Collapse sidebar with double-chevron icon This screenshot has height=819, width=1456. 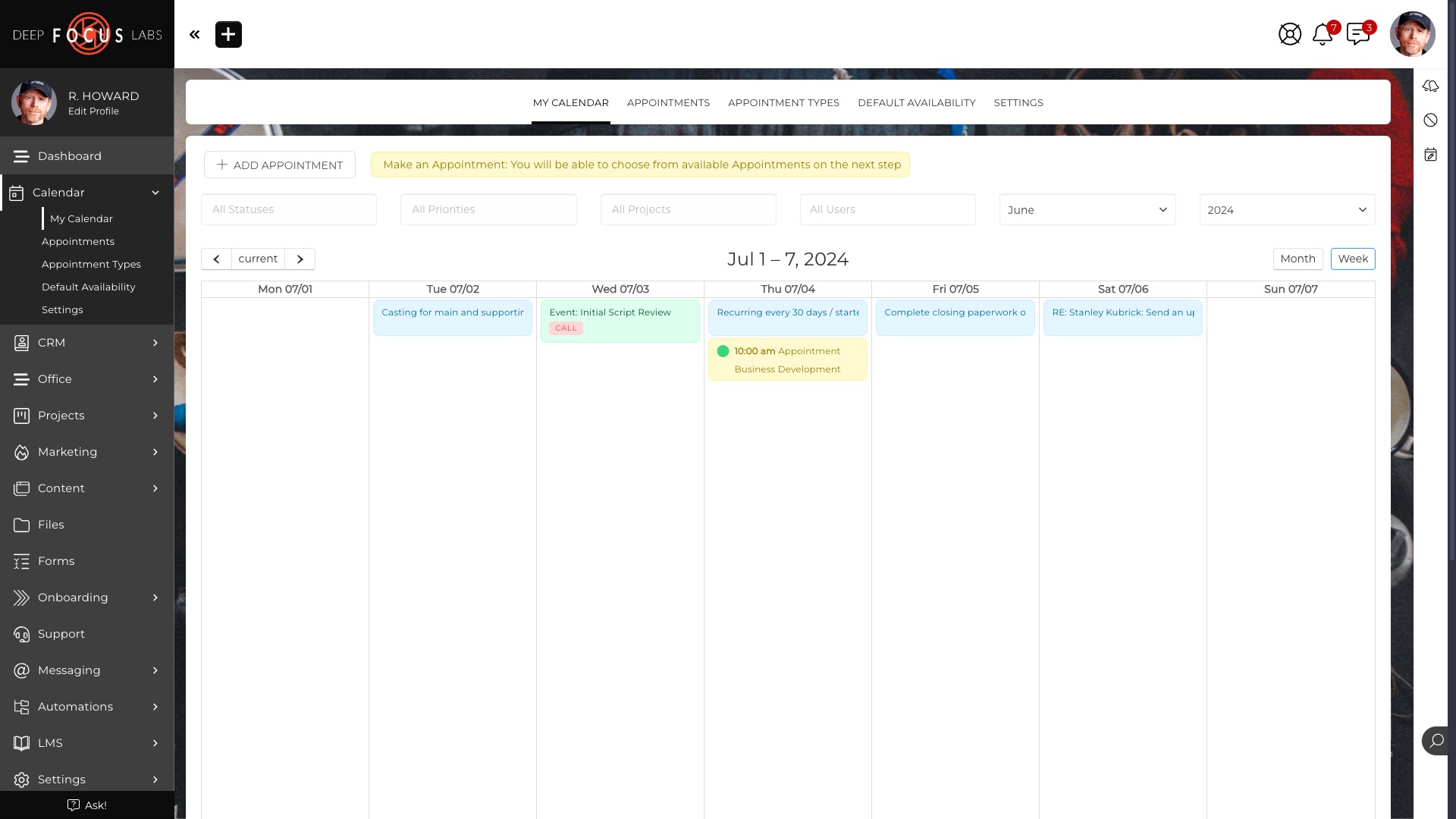195,34
